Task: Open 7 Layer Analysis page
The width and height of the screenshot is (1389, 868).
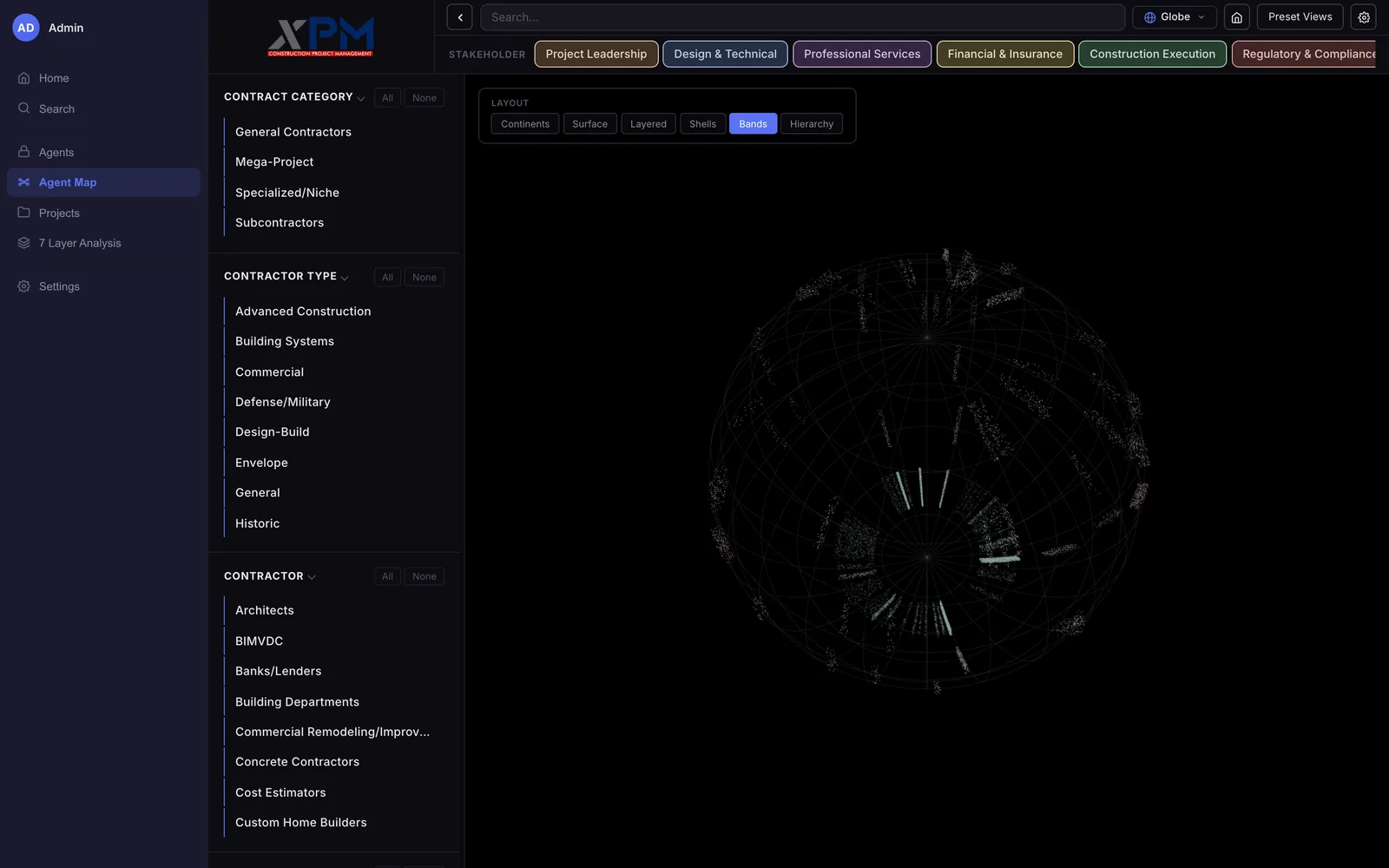Action: click(103, 243)
